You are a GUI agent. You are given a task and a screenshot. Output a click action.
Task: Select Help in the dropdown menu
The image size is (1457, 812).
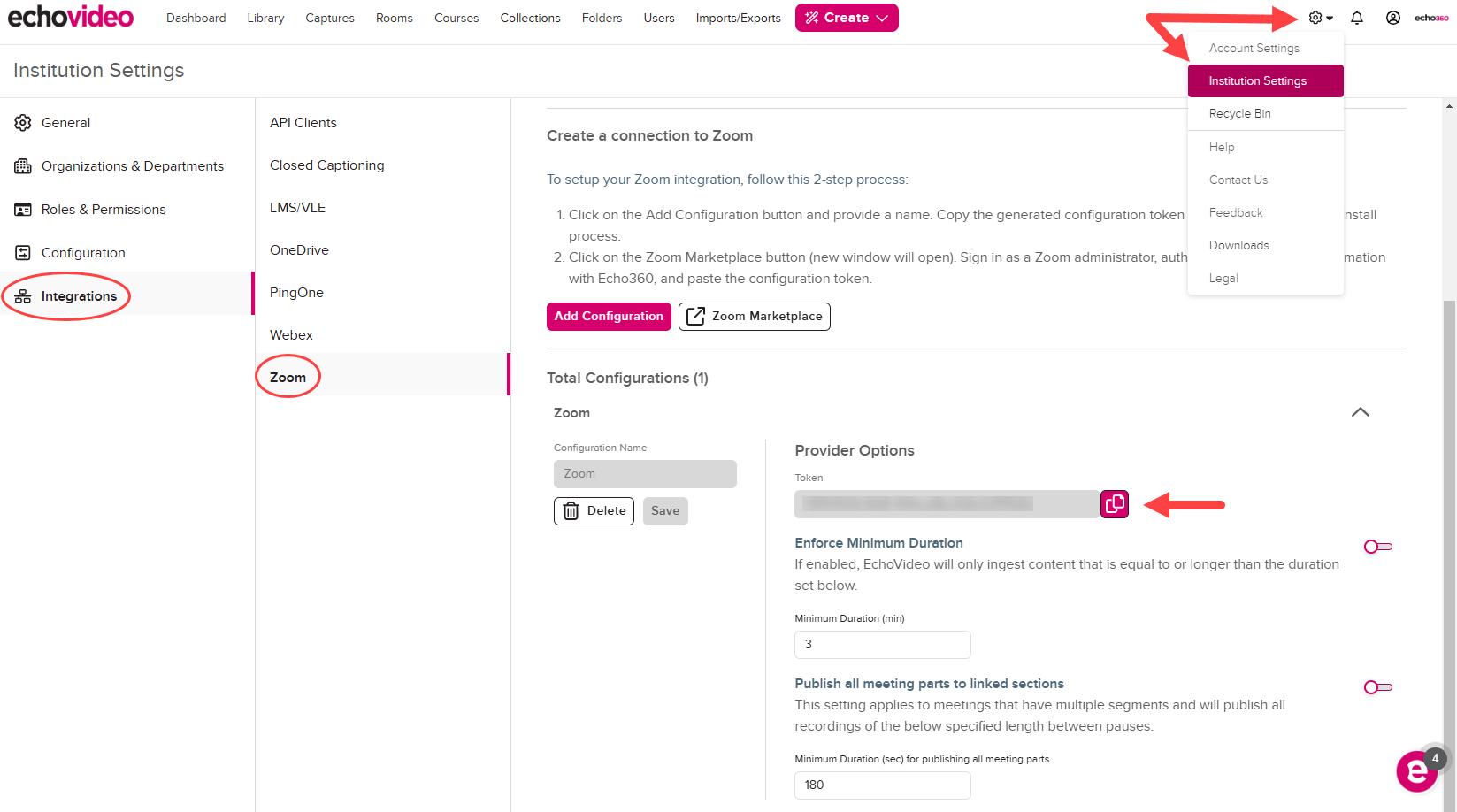pyautogui.click(x=1266, y=147)
